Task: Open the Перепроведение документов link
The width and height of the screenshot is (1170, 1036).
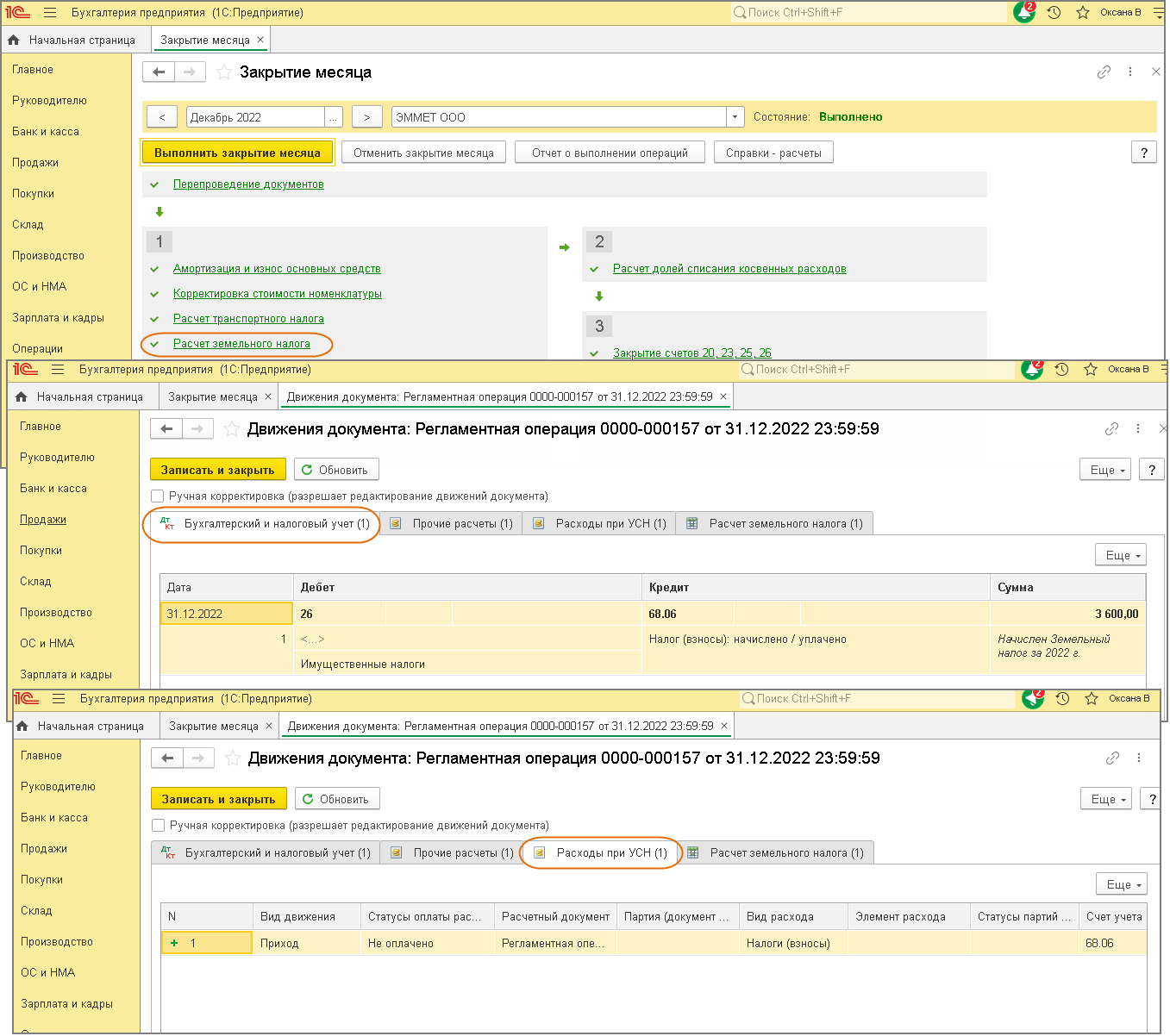Action: [248, 184]
